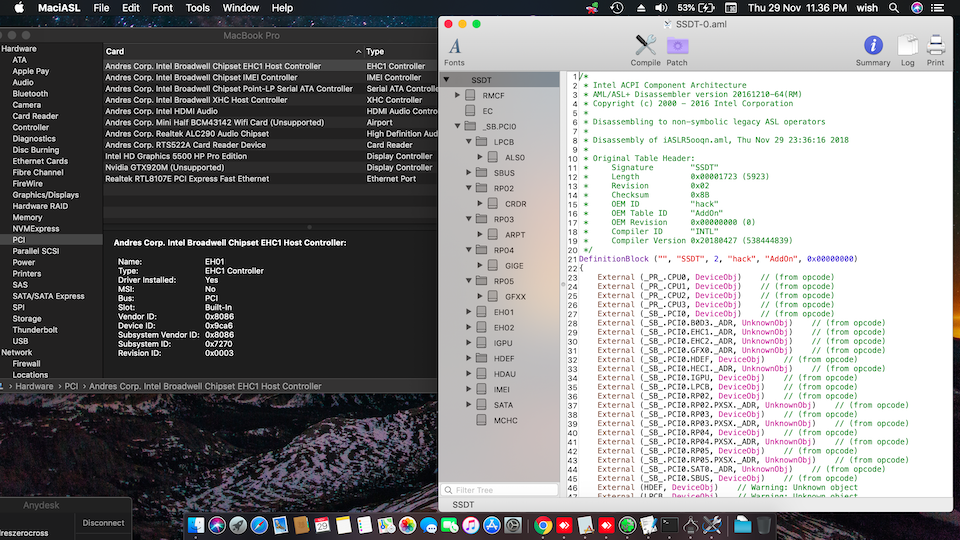Select USB in System Information sidebar
Image resolution: width=960 pixels, height=540 pixels.
click(20, 341)
